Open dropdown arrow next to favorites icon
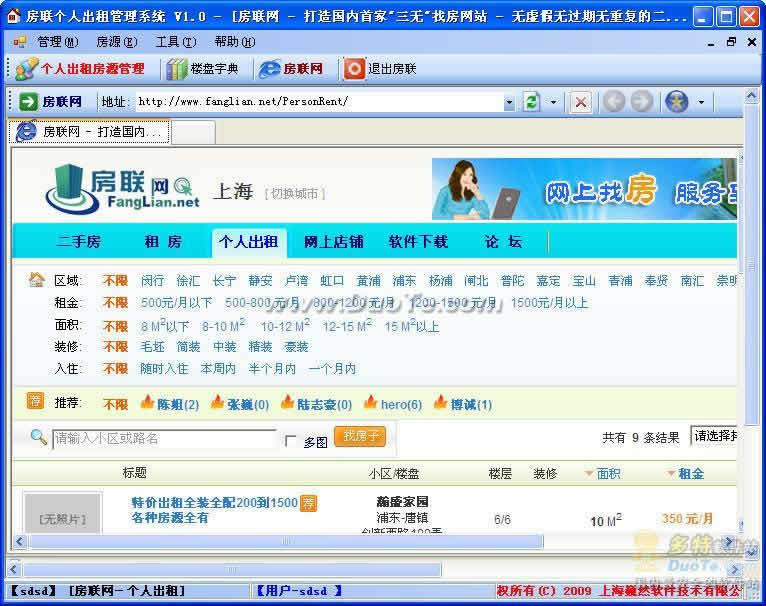This screenshot has height=606, width=766. point(702,102)
